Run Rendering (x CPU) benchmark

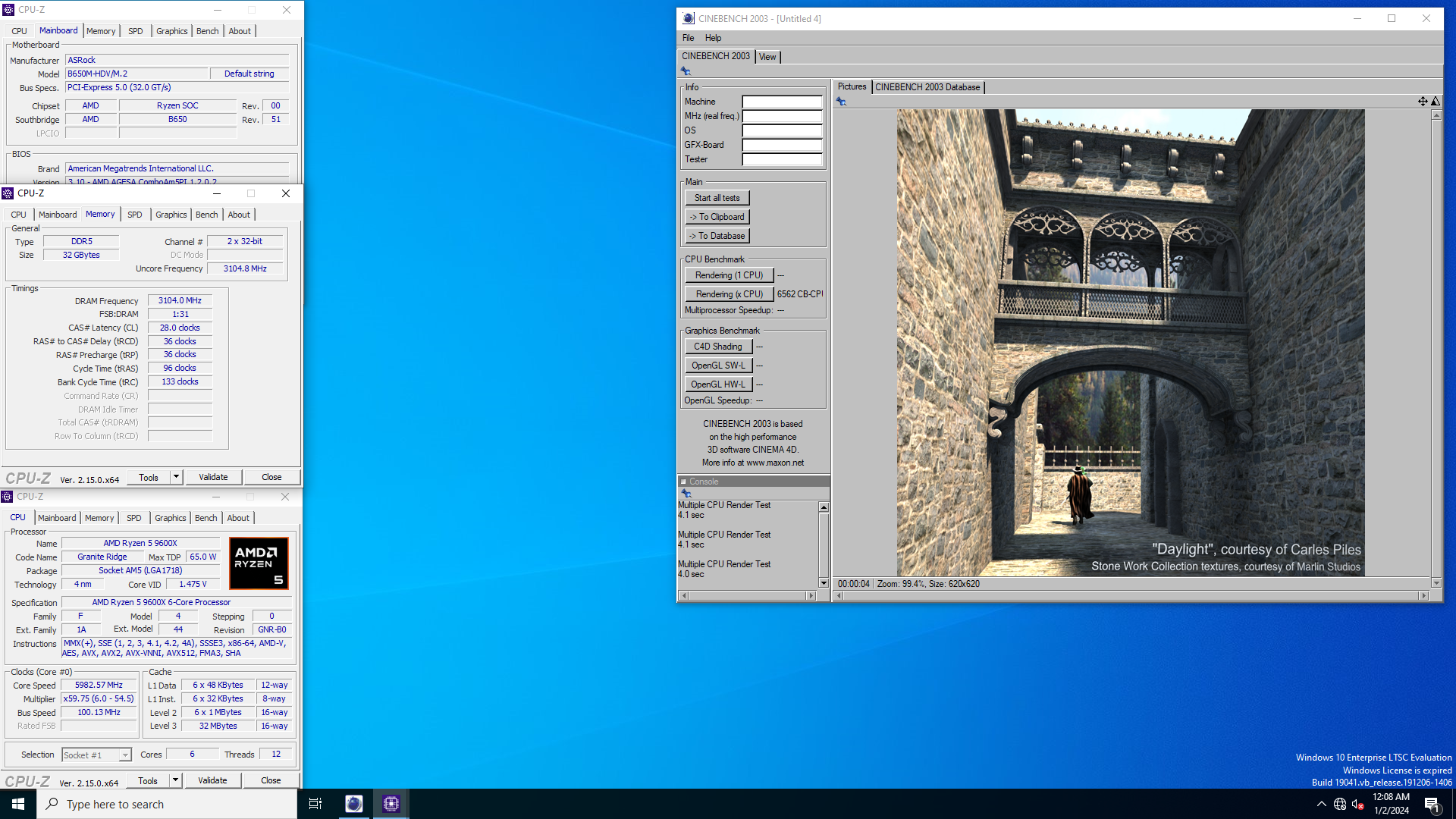(x=729, y=294)
